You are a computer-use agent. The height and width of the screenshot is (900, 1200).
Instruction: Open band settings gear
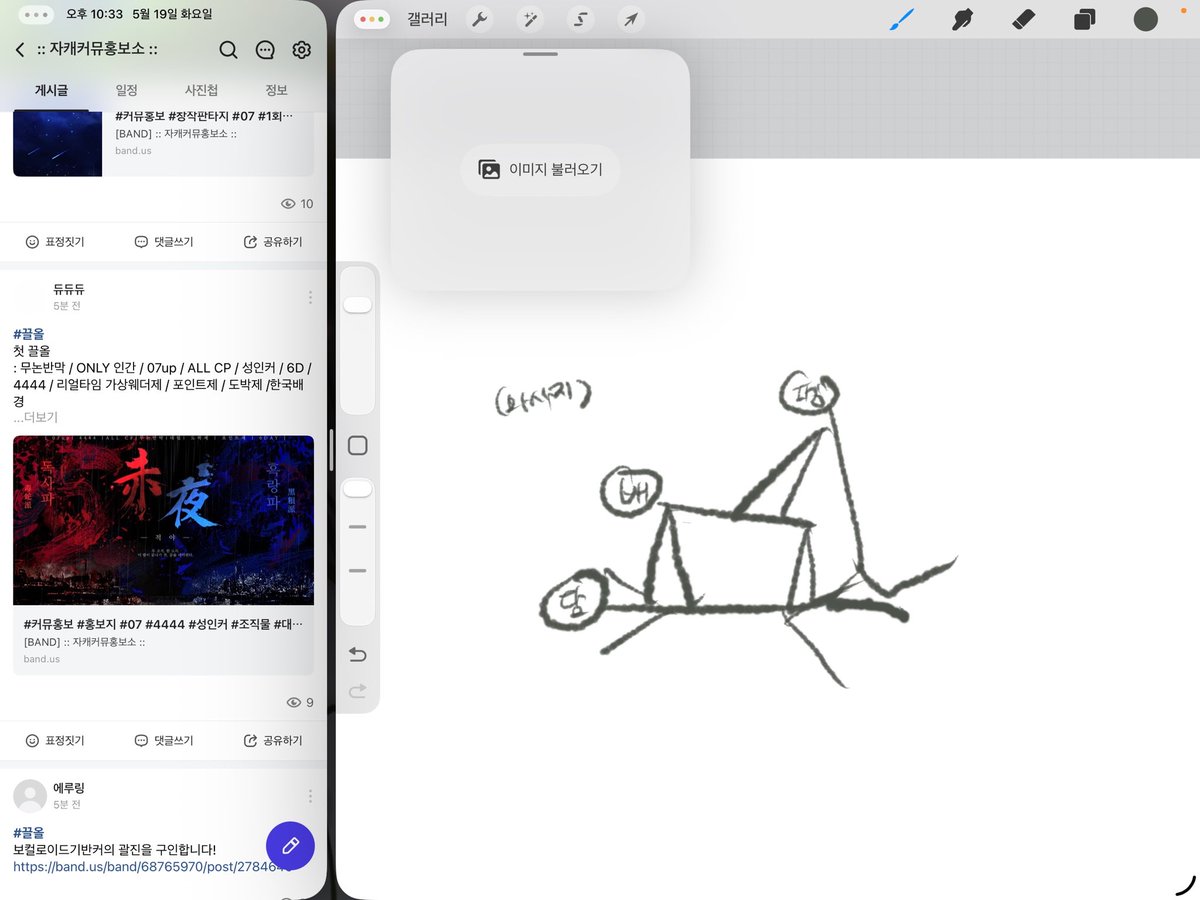click(302, 50)
